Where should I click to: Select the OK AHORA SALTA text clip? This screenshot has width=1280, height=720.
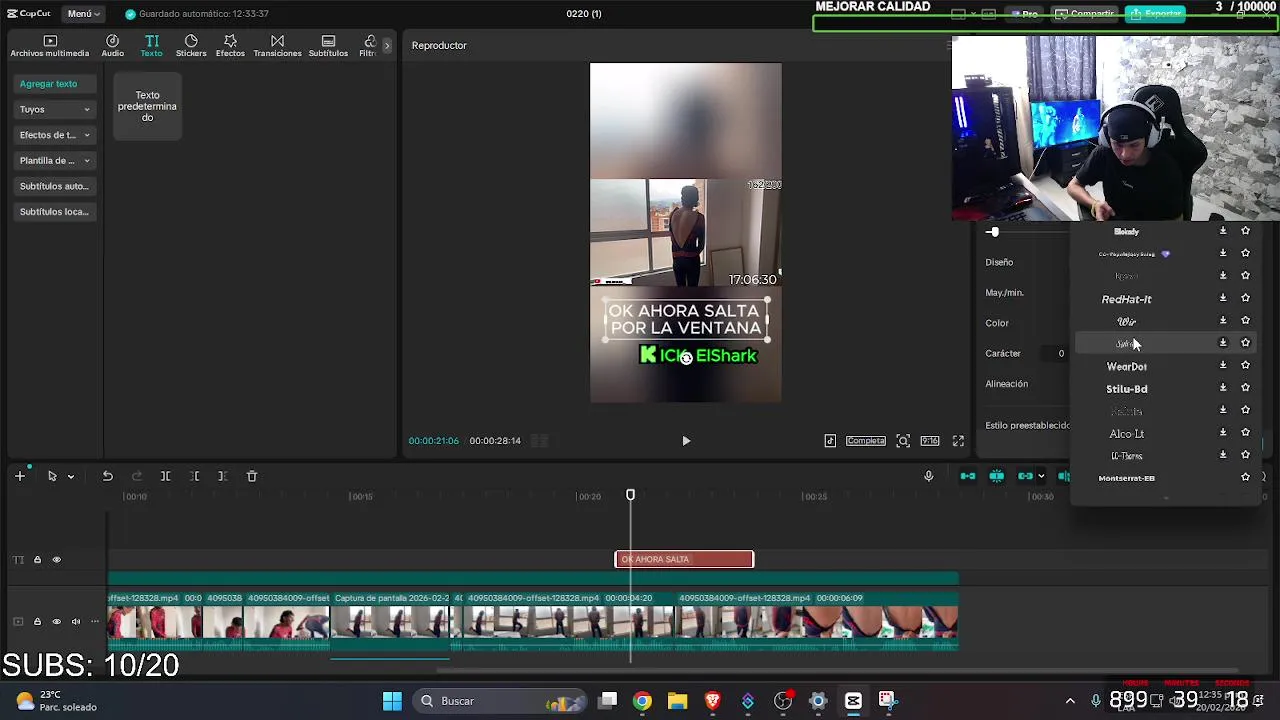(x=684, y=559)
